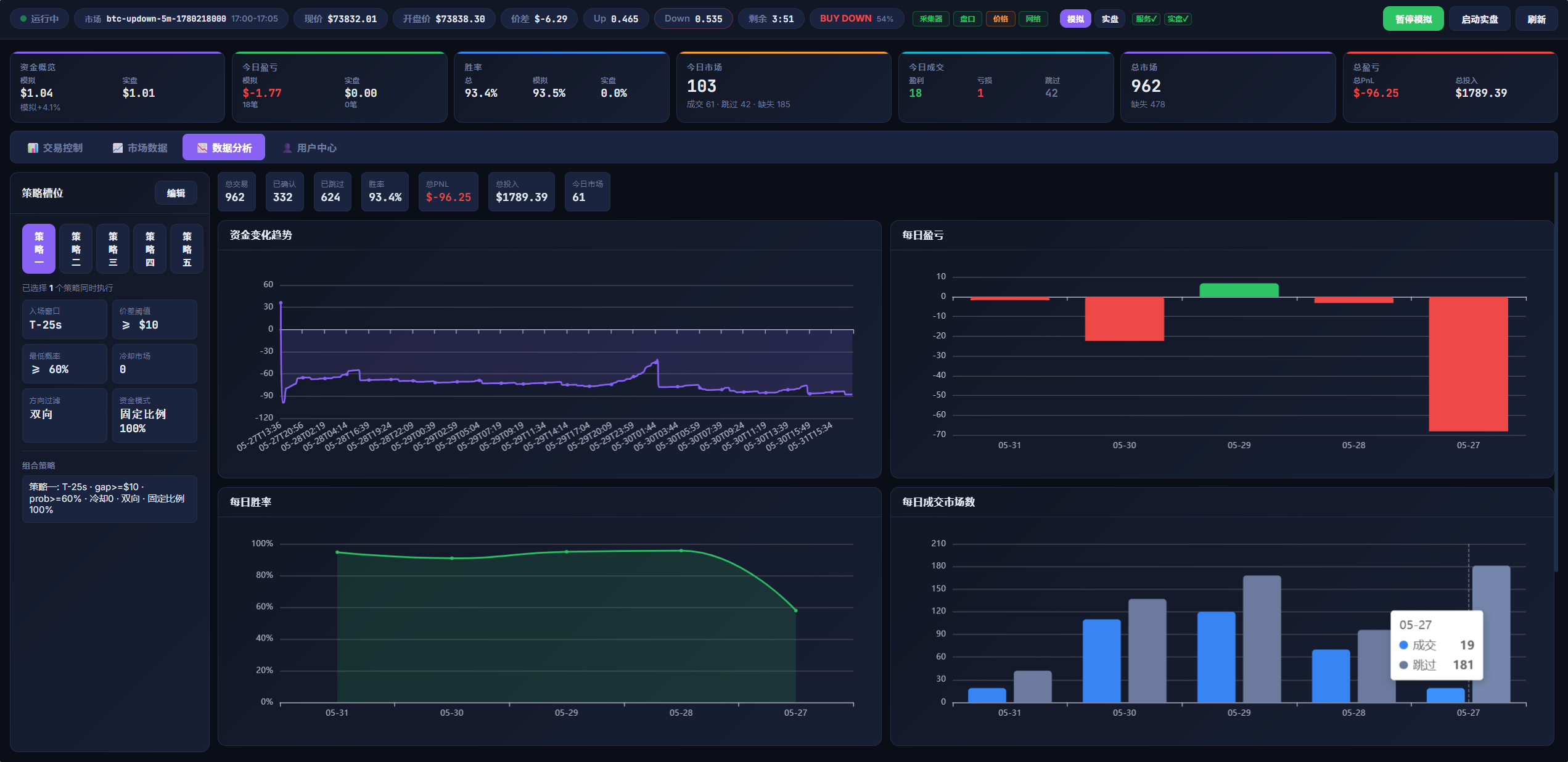This screenshot has height=762, width=1568.
Task: Click the 已跳过 624 stat card
Action: coord(332,192)
